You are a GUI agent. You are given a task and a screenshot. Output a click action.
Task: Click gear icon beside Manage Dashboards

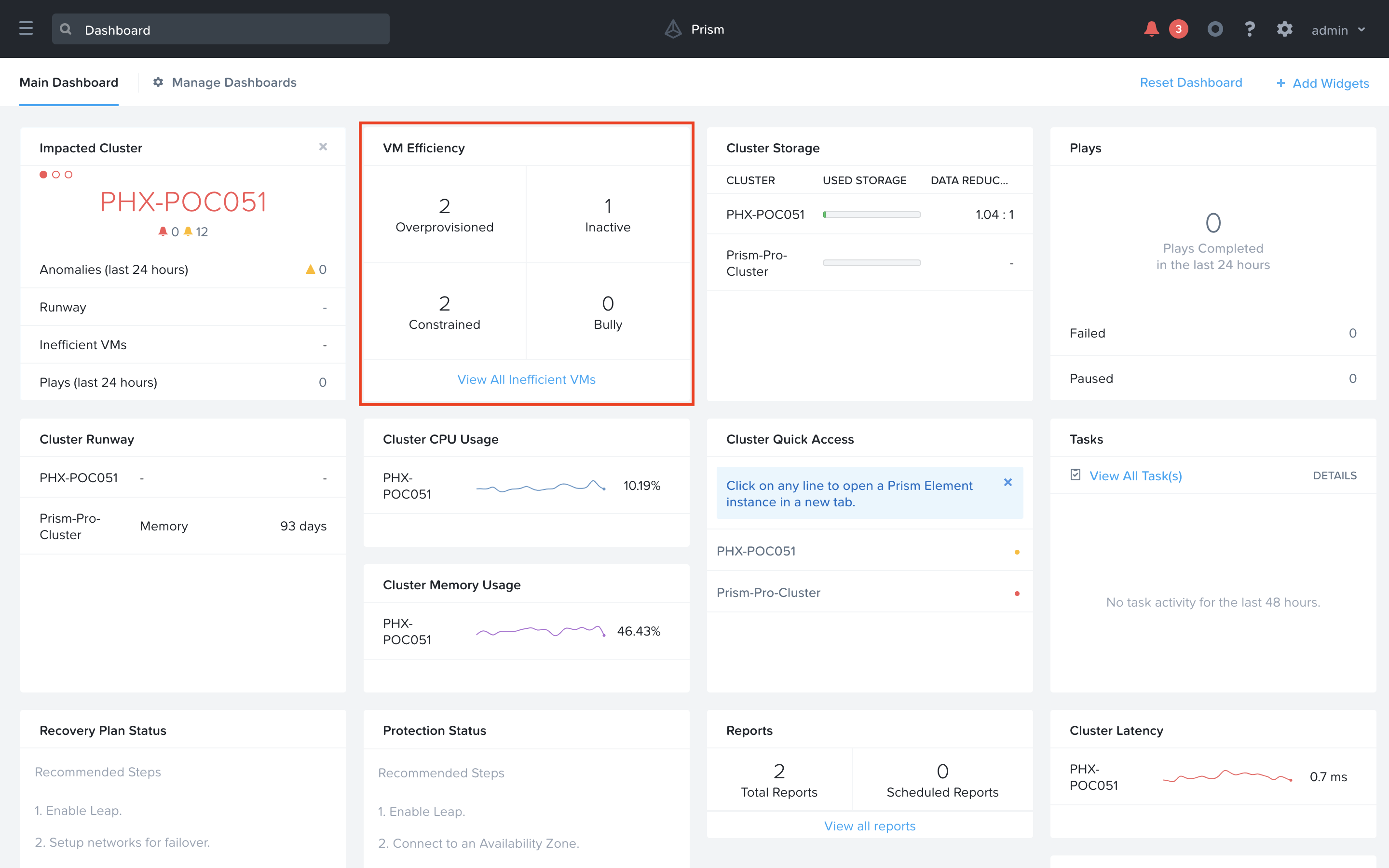pos(158,82)
